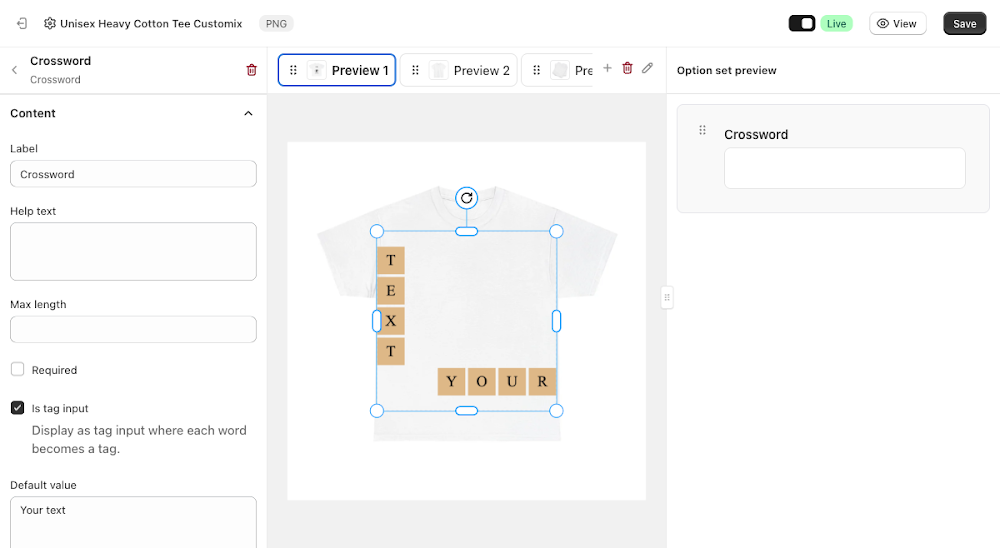Screen dimensions: 1000x548
Task: Click the PNG format badge
Action: point(276,24)
